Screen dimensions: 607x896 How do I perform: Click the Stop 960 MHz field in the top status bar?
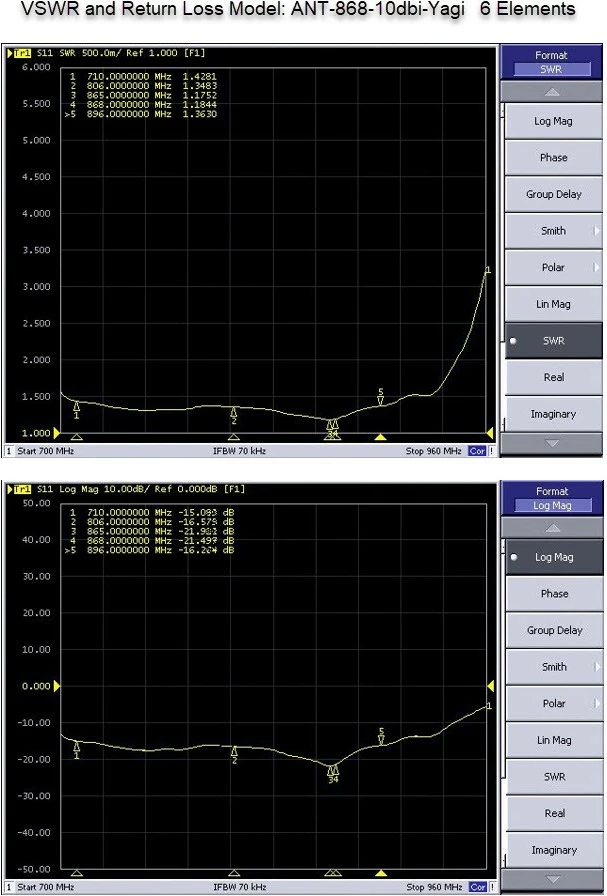[435, 451]
